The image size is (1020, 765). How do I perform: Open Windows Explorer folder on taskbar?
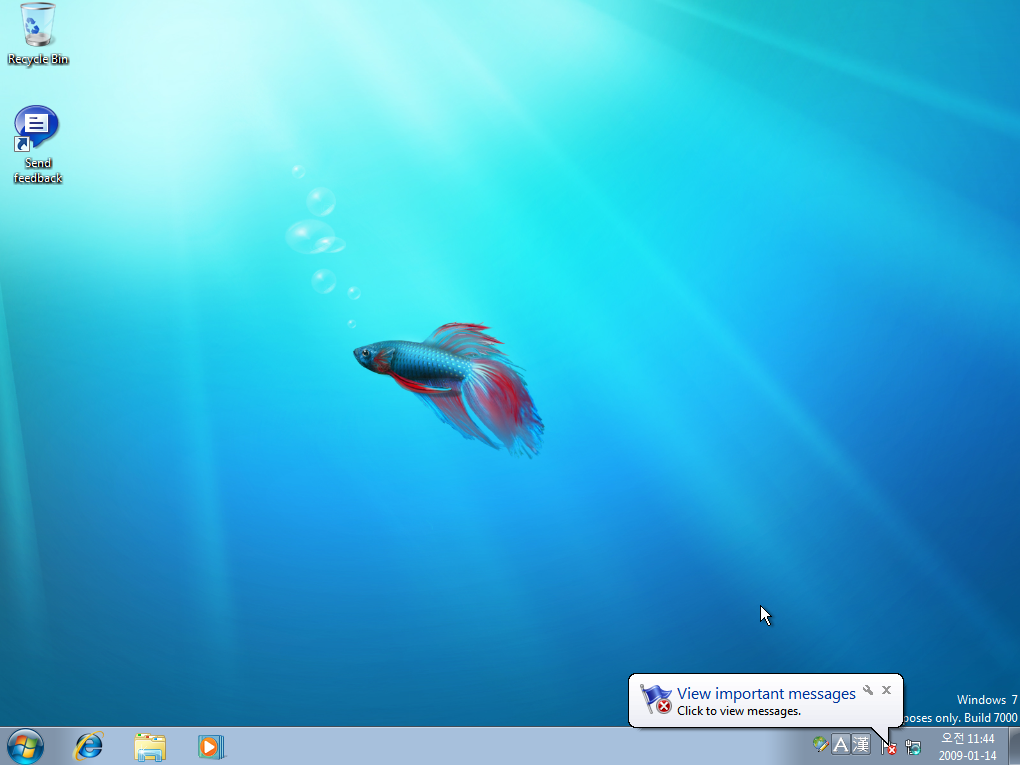tap(150, 746)
